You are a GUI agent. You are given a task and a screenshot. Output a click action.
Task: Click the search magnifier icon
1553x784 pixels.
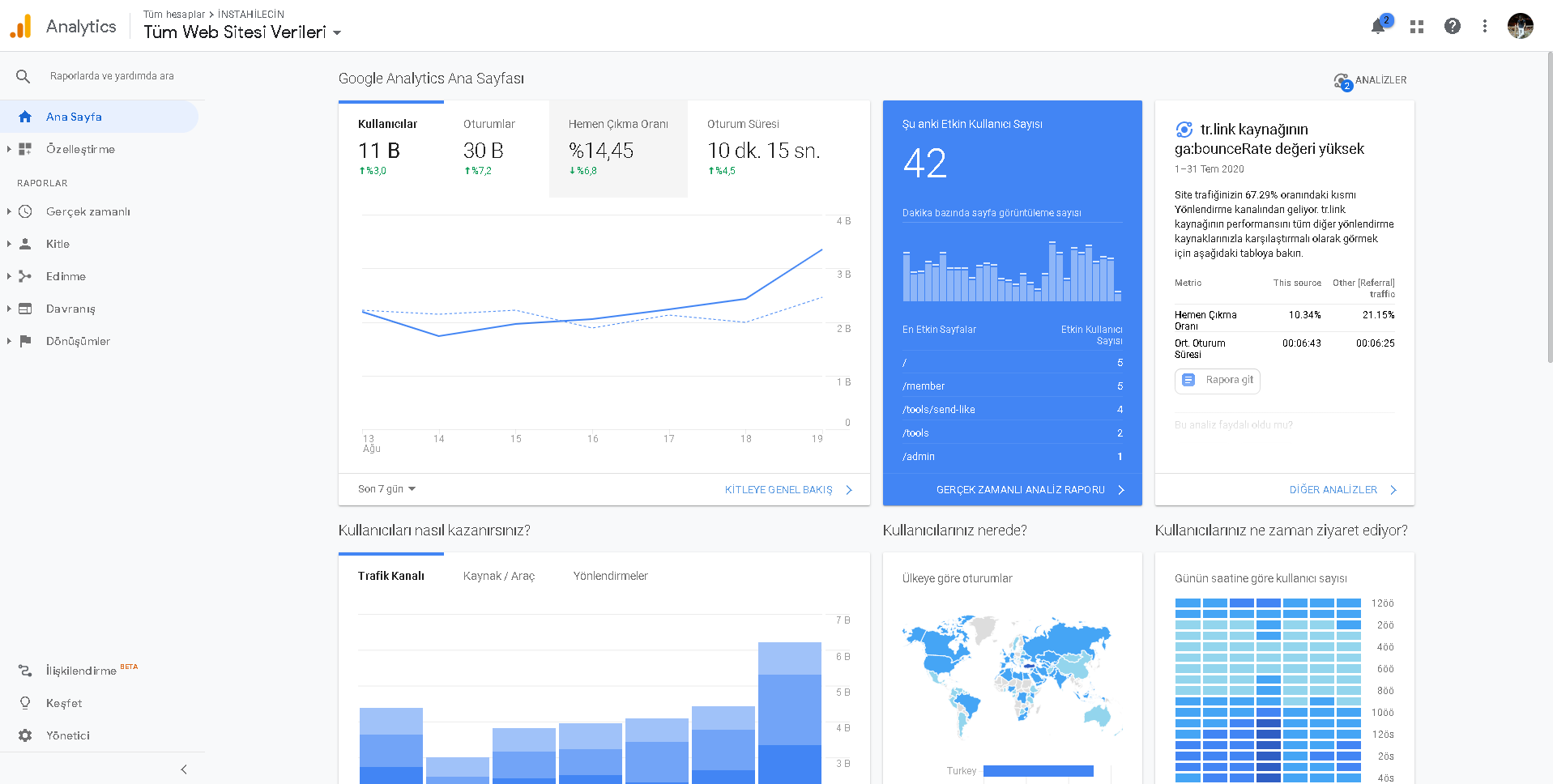coord(23,76)
